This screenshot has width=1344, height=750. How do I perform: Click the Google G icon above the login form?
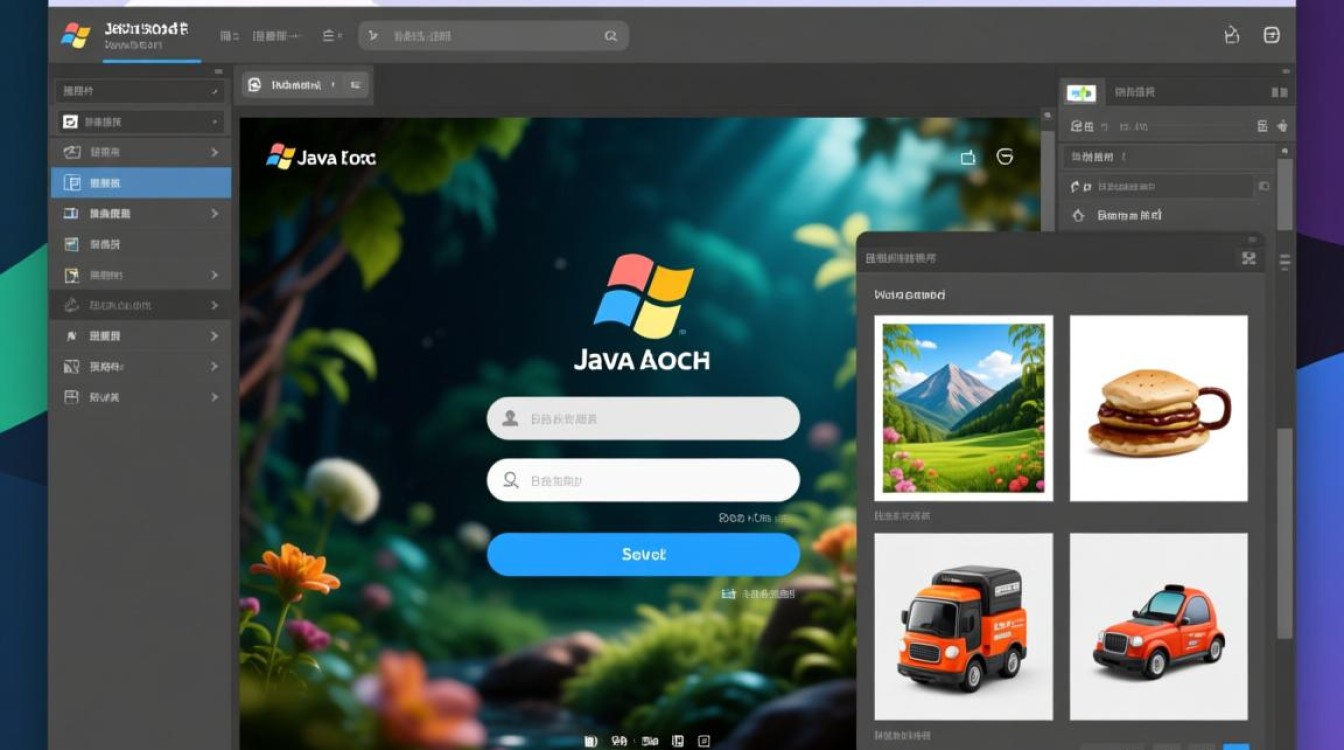pyautogui.click(x=1004, y=157)
